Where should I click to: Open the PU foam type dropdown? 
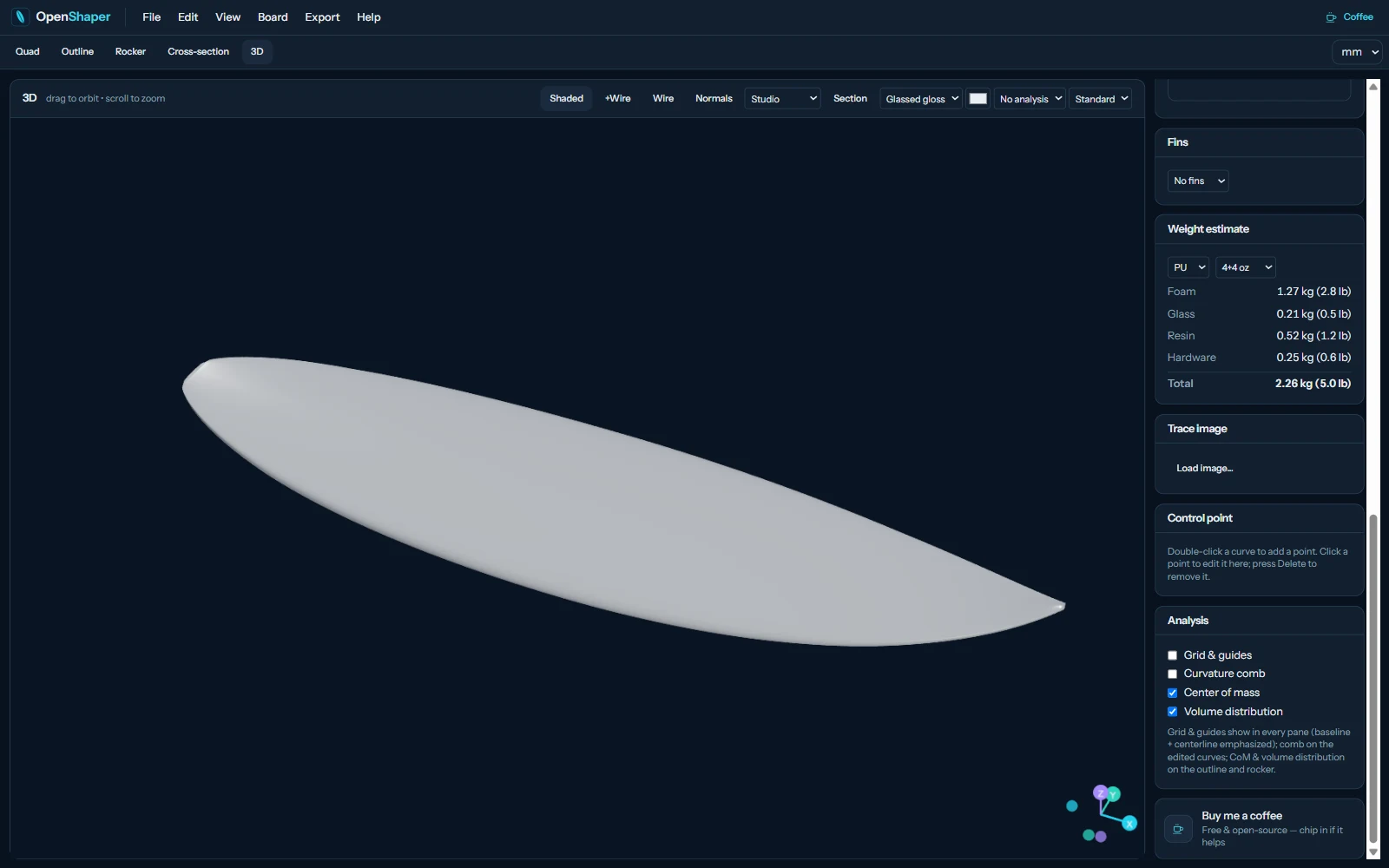point(1188,267)
